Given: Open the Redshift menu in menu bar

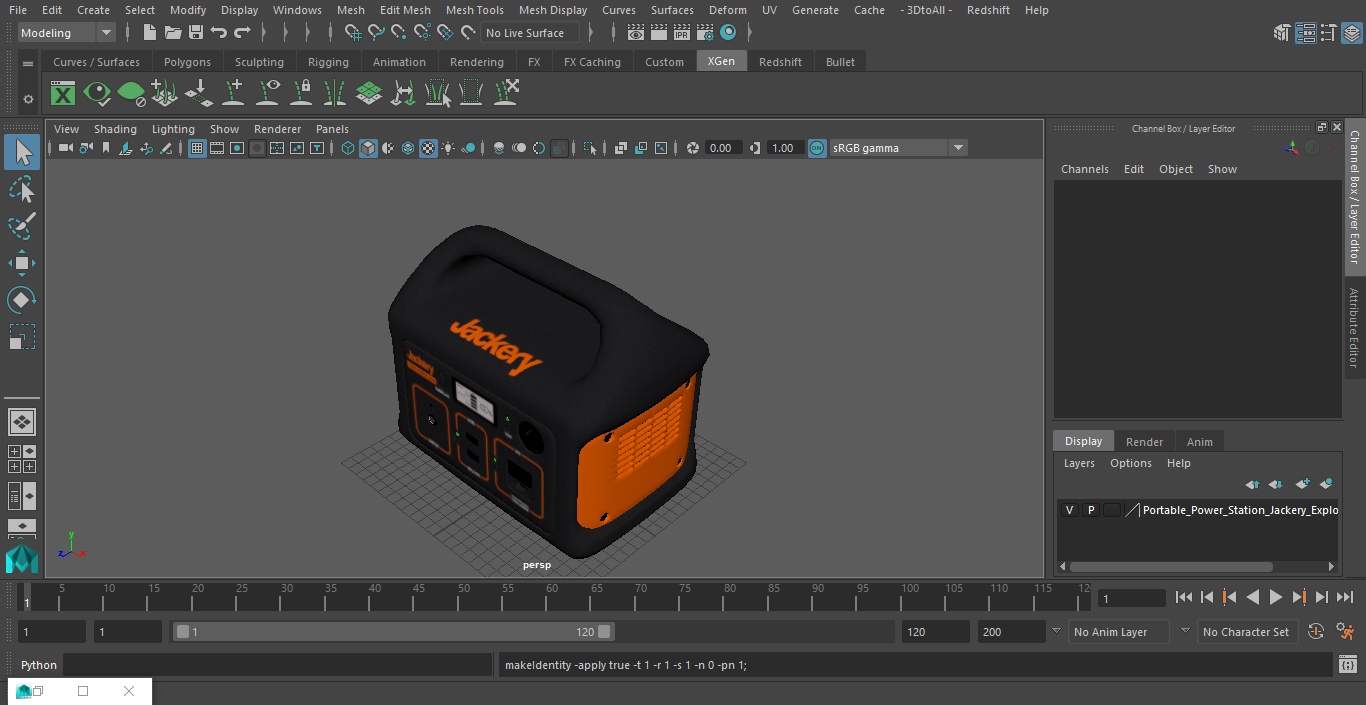Looking at the screenshot, I should [988, 10].
